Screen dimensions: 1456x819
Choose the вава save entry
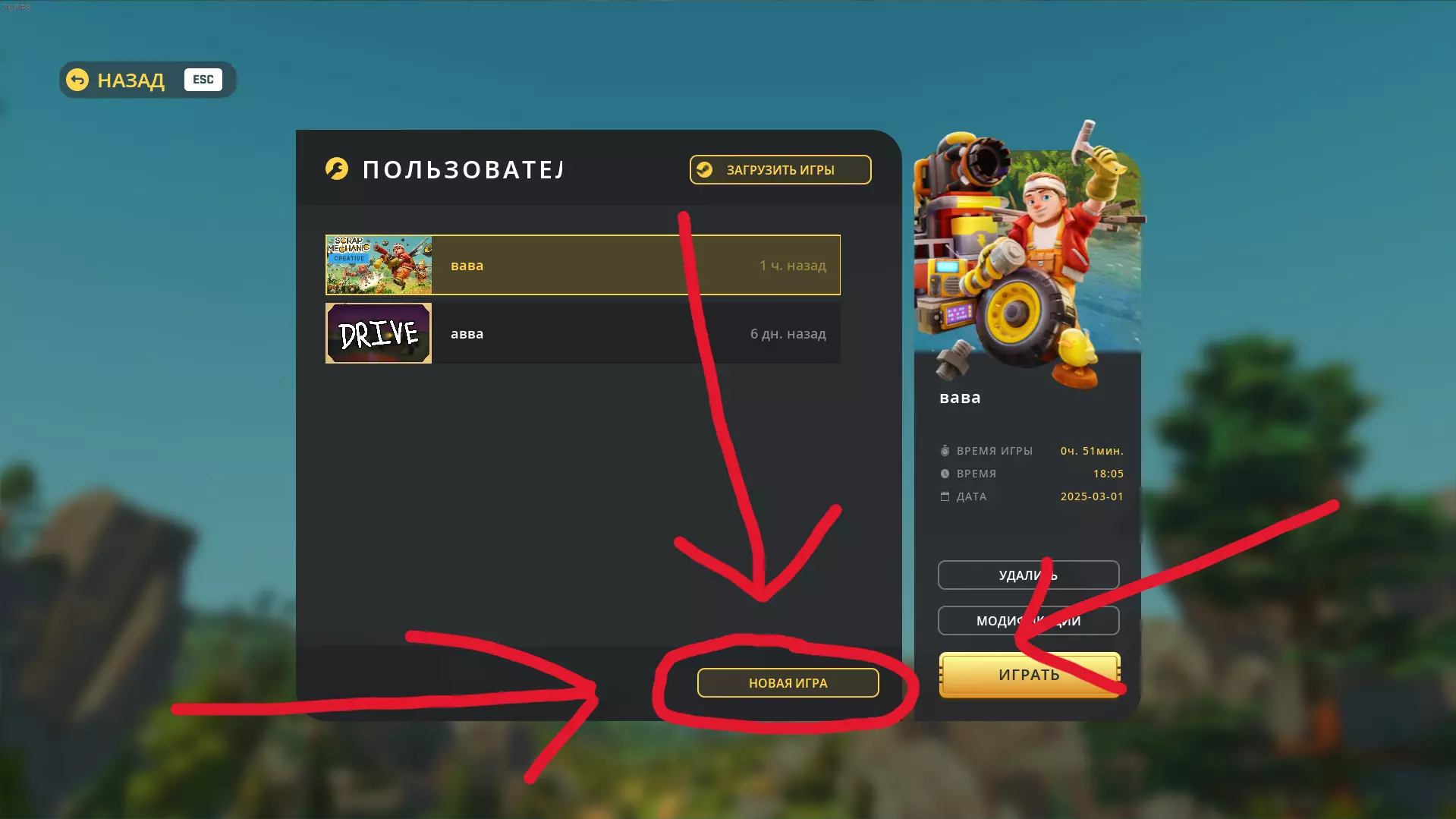pyautogui.click(x=583, y=265)
